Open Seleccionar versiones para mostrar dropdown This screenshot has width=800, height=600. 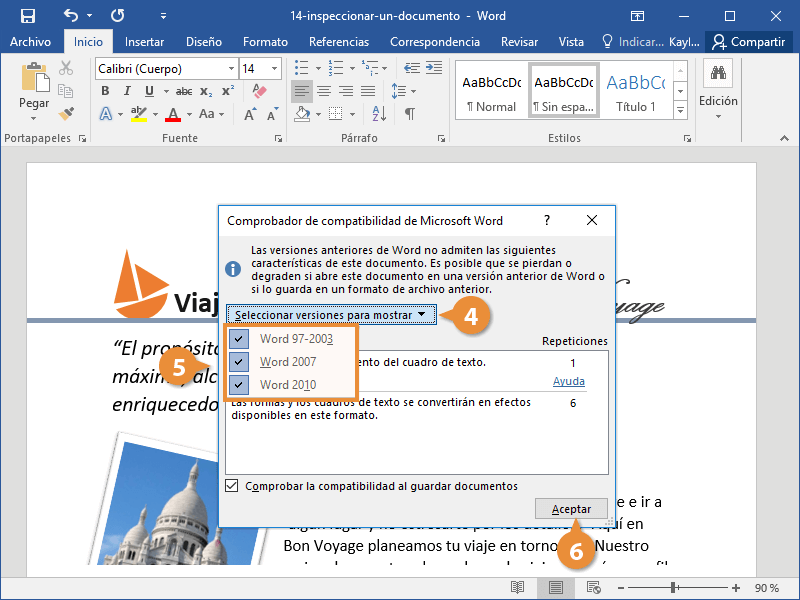pyautogui.click(x=331, y=315)
